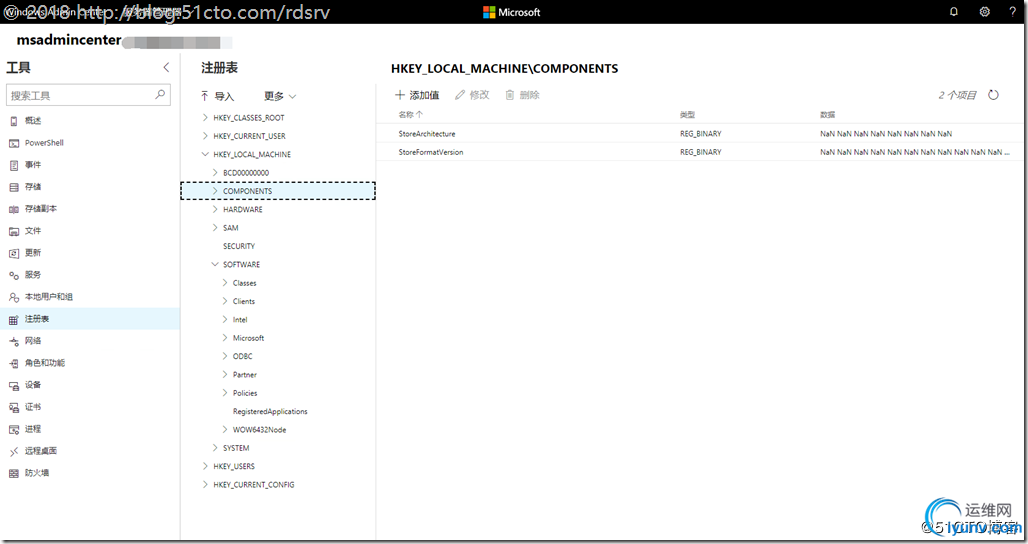Open the settings gear icon

coord(985,12)
